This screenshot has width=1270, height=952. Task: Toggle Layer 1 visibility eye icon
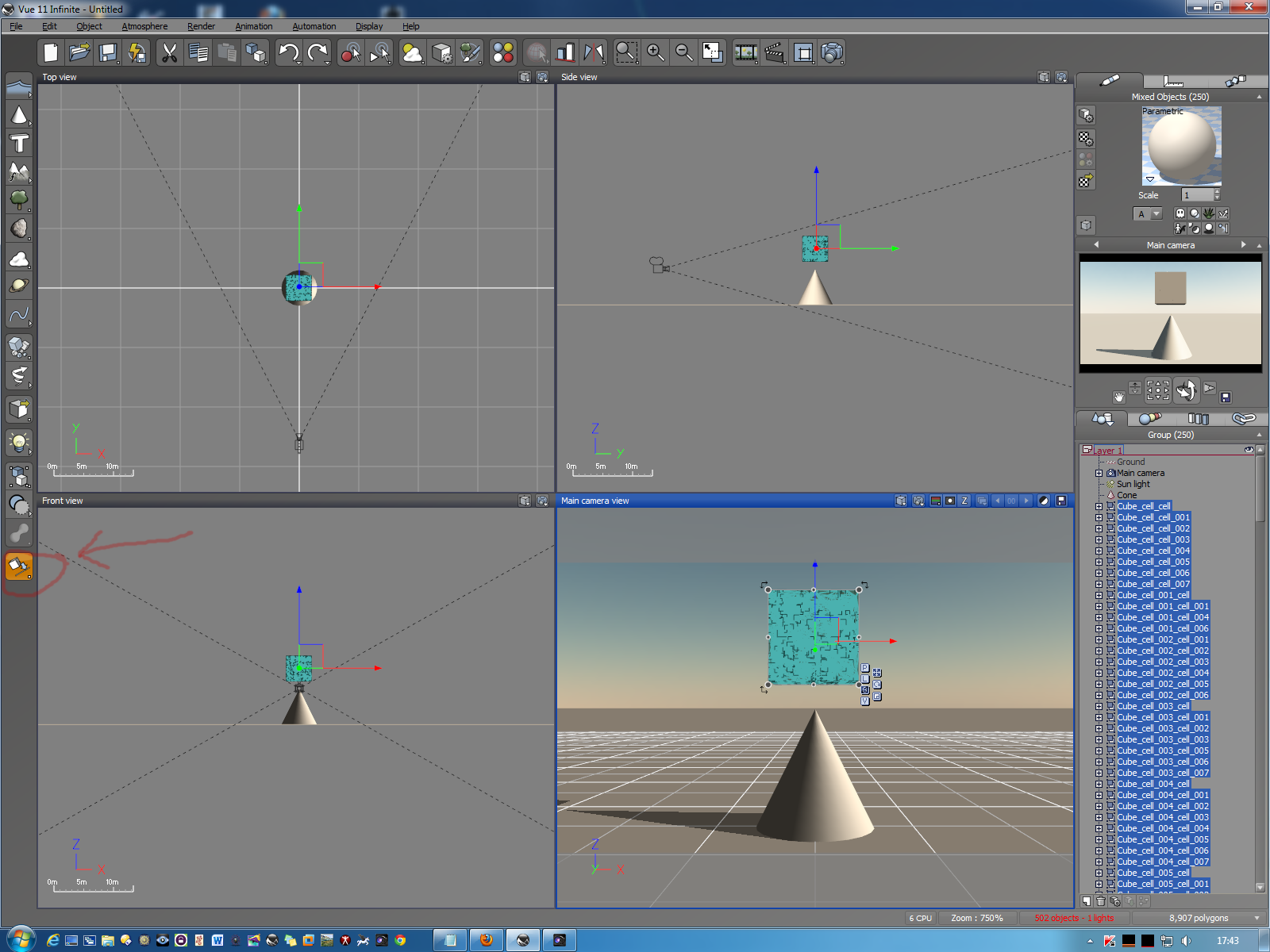(x=1249, y=450)
